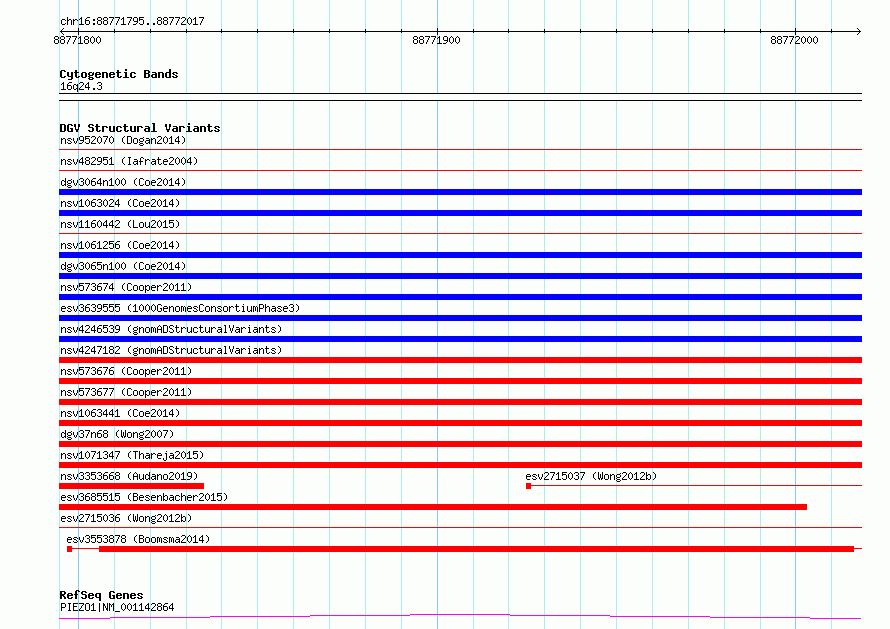Click ruler position 88771800
890x629 pixels.
(x=77, y=40)
